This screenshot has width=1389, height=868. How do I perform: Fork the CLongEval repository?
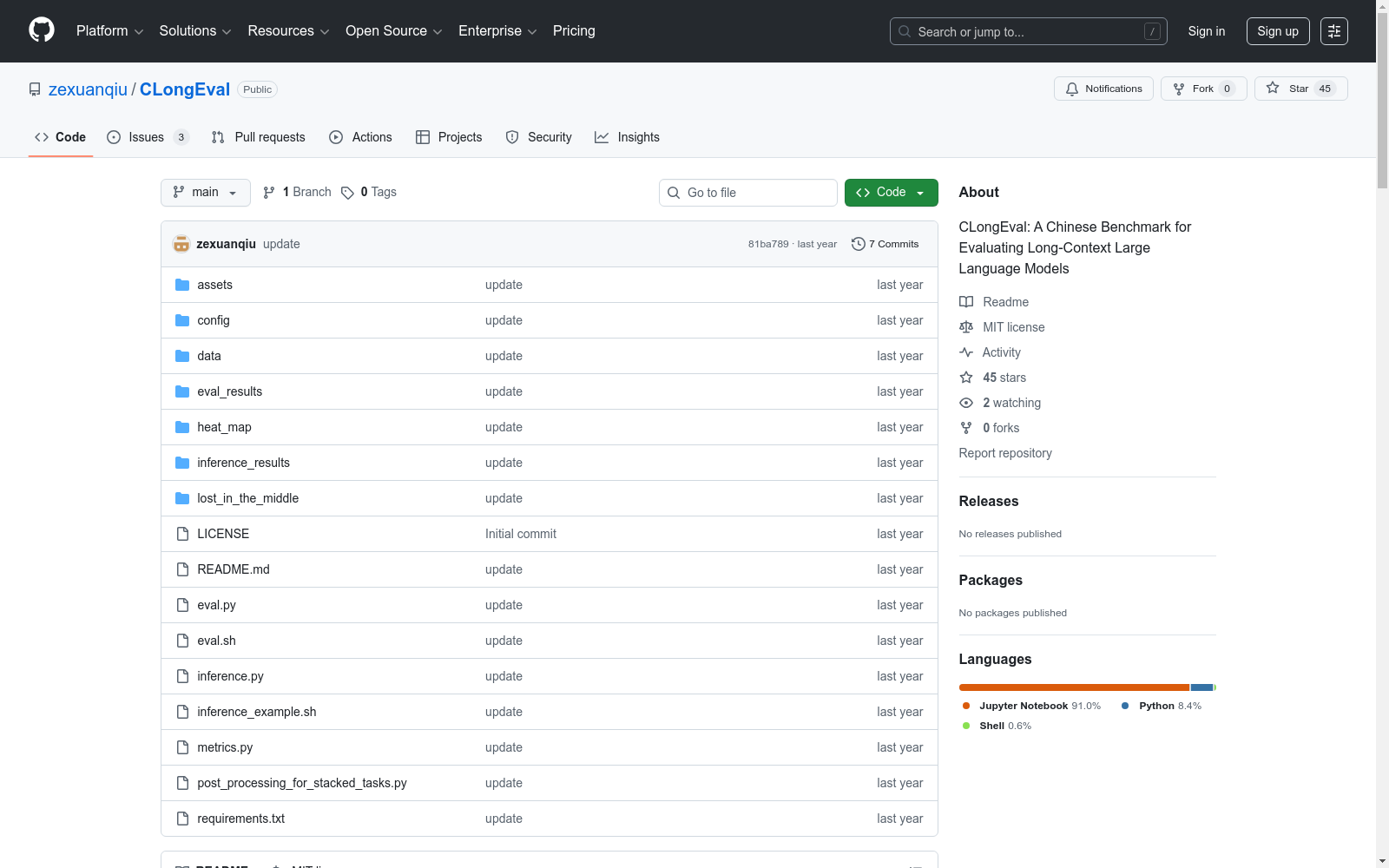(1204, 89)
